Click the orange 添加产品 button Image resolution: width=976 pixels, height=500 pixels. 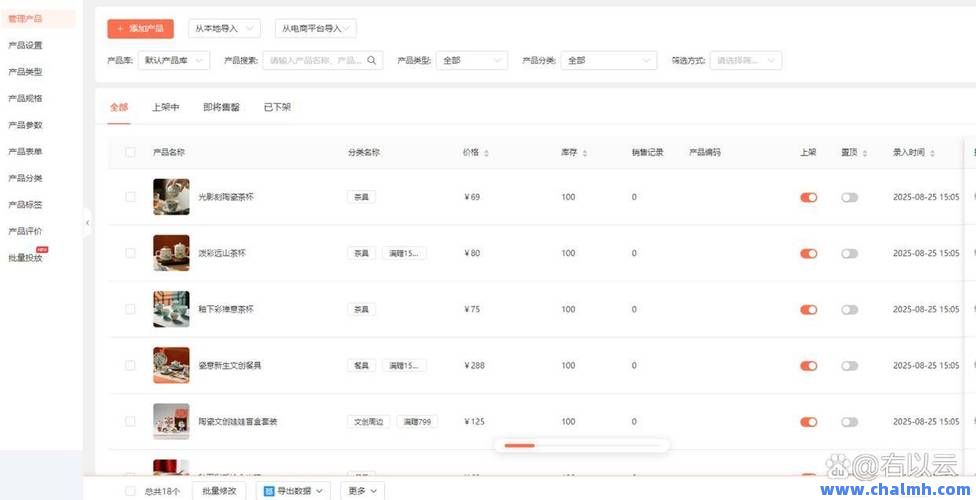pyautogui.click(x=141, y=29)
